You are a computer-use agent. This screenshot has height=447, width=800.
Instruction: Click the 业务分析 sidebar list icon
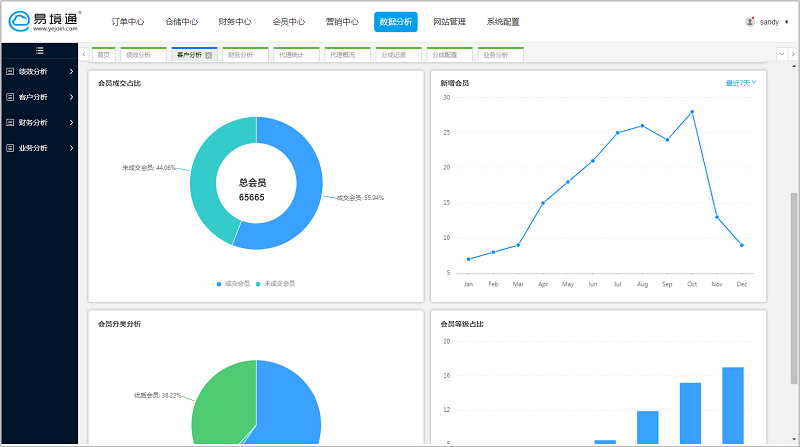click(x=10, y=148)
